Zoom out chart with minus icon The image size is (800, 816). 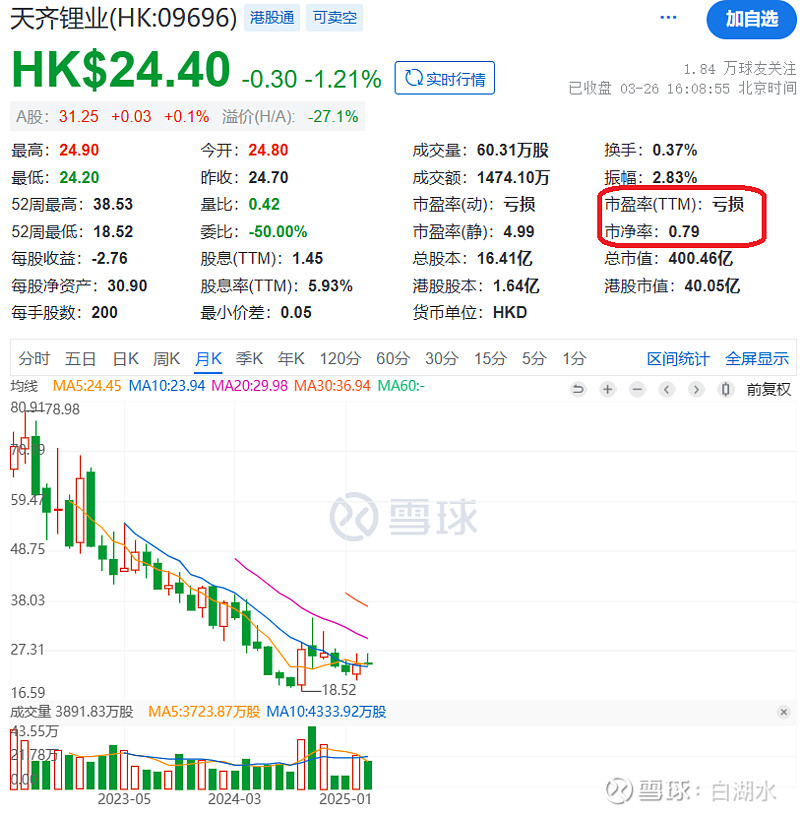click(x=637, y=389)
